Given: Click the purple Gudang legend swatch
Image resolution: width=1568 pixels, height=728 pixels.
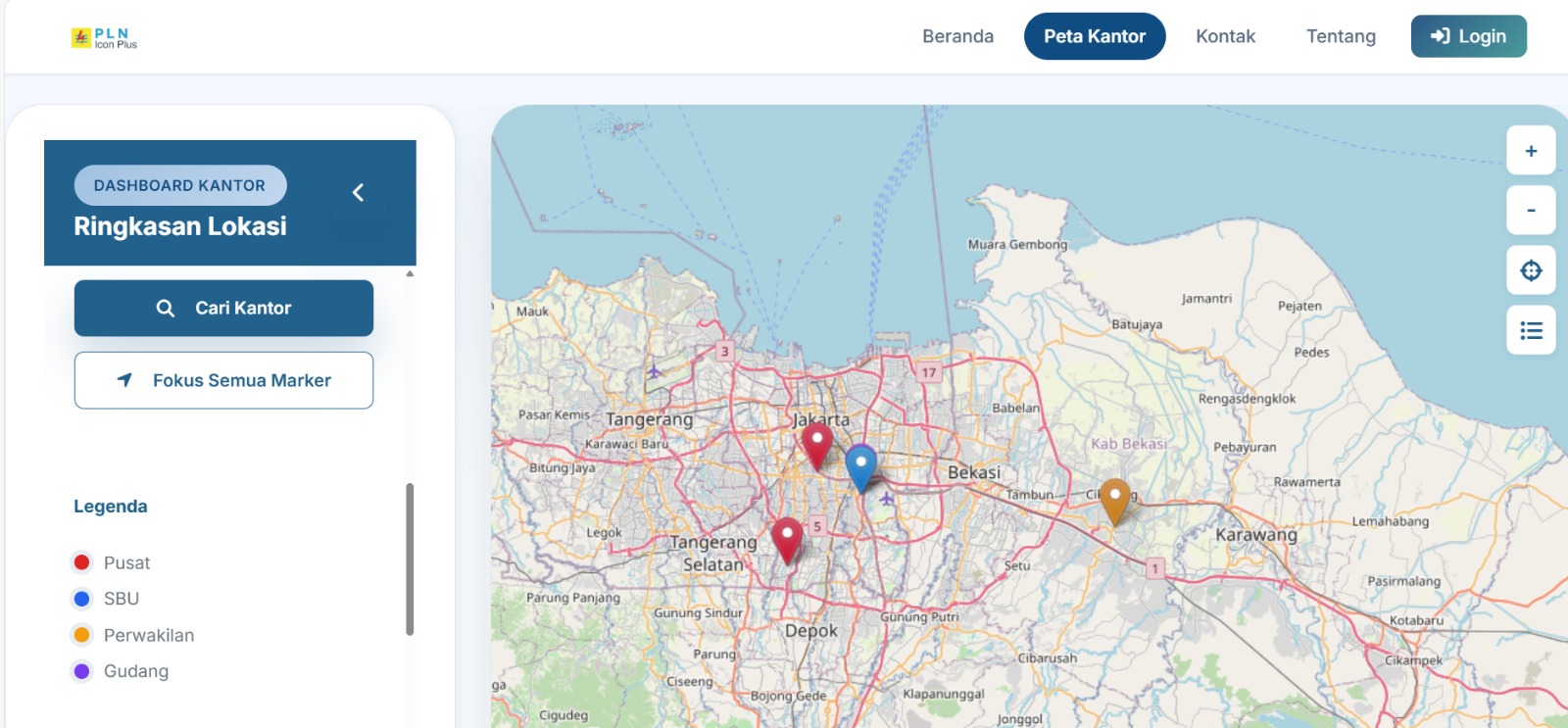Looking at the screenshot, I should pyautogui.click(x=82, y=671).
